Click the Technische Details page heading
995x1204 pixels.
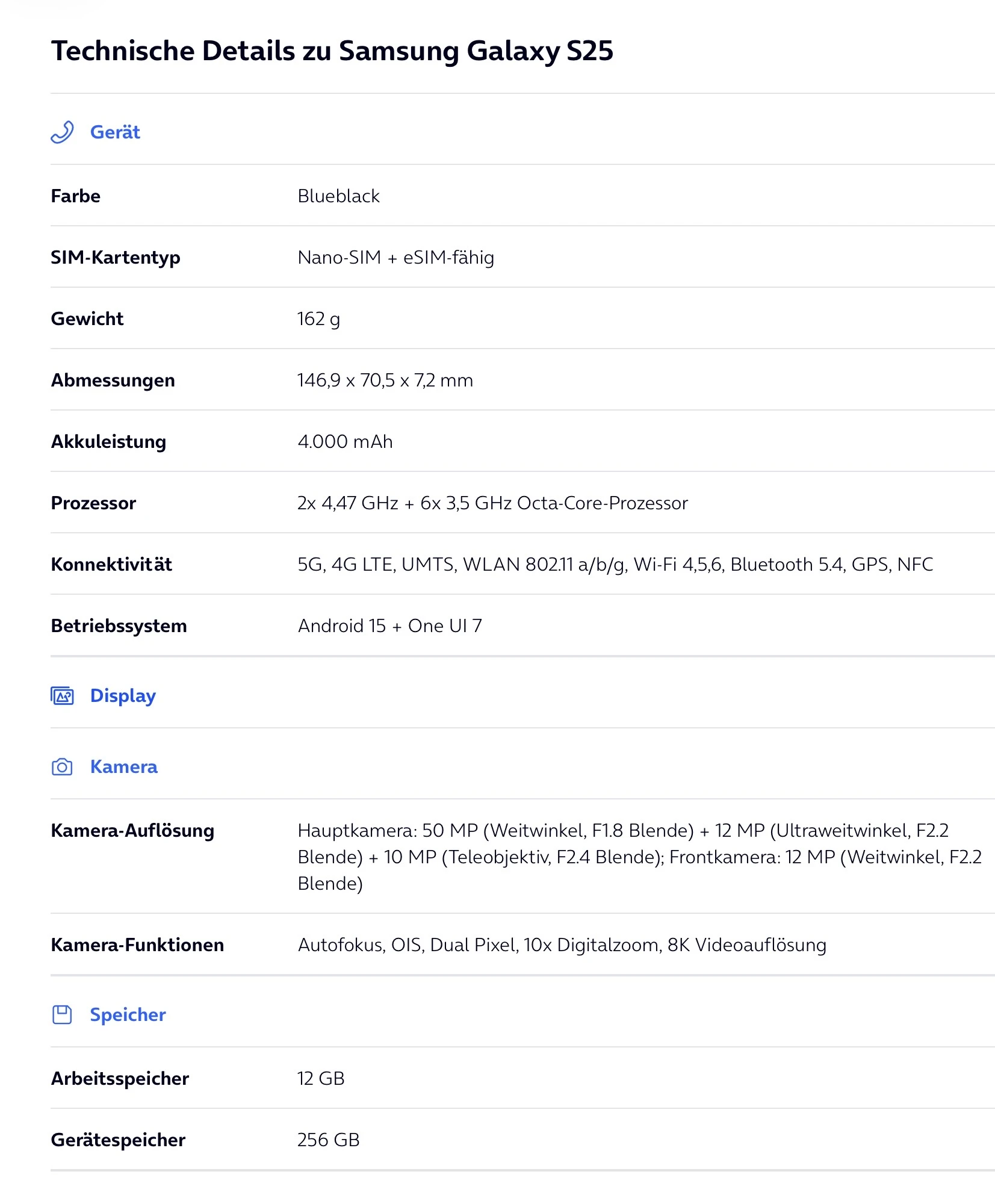(x=332, y=51)
